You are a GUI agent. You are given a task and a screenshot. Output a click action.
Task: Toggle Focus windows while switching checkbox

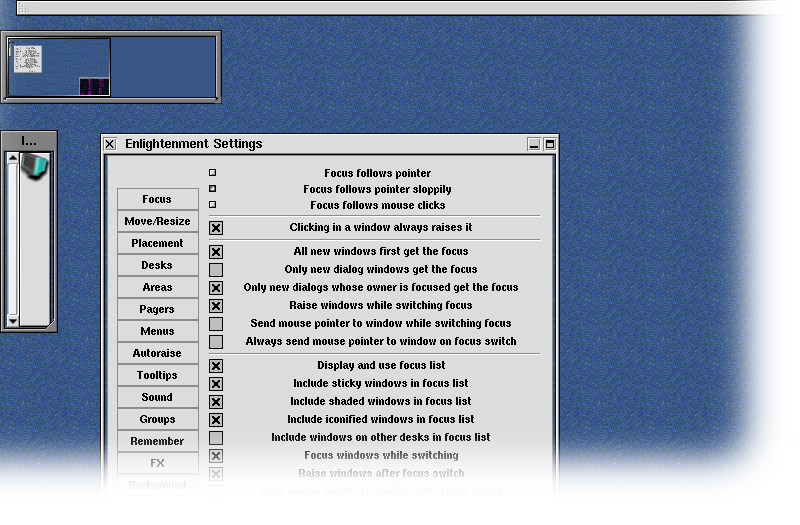pyautogui.click(x=216, y=456)
